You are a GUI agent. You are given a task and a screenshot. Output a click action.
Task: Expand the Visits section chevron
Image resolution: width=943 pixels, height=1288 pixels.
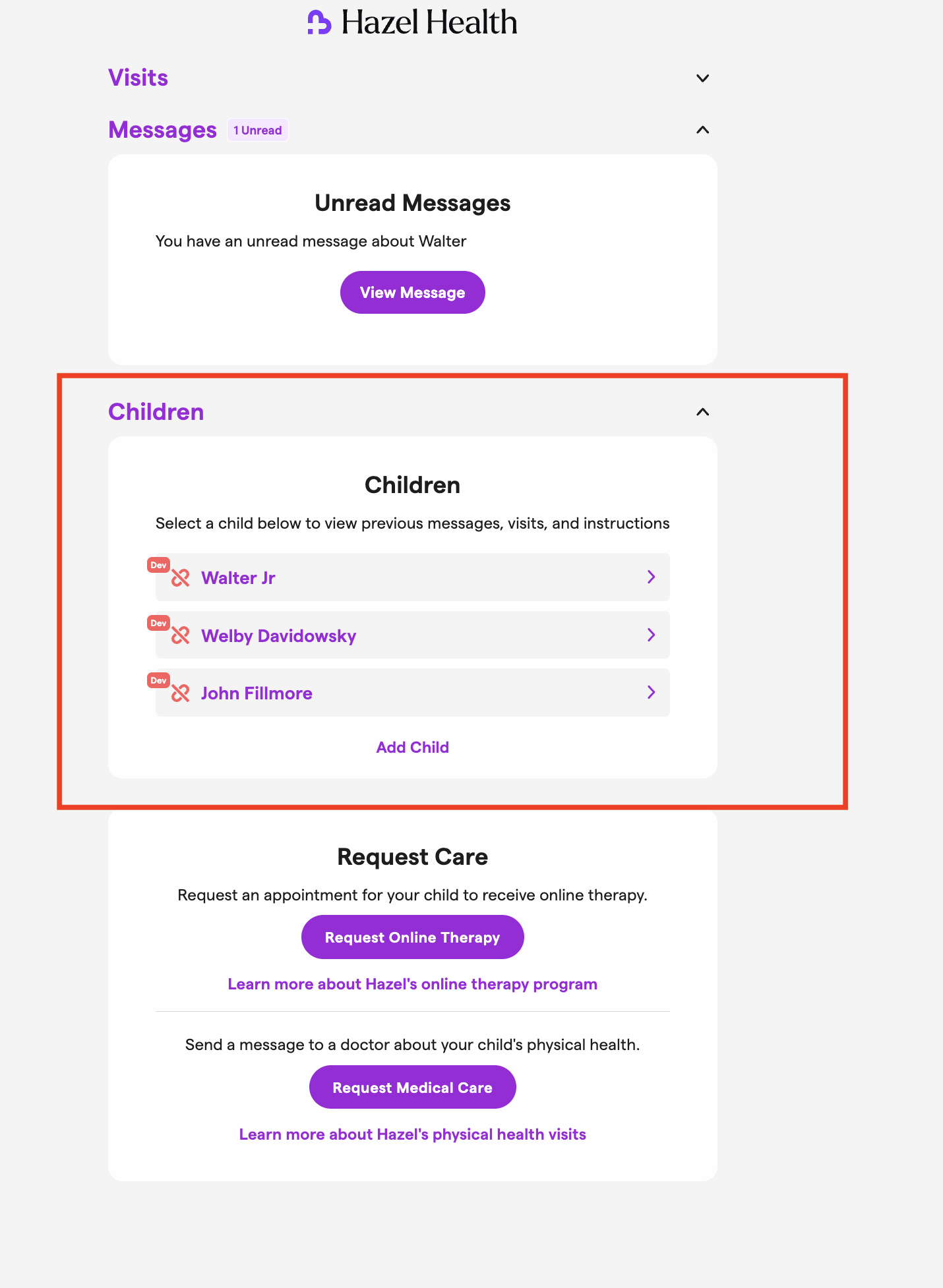(703, 78)
